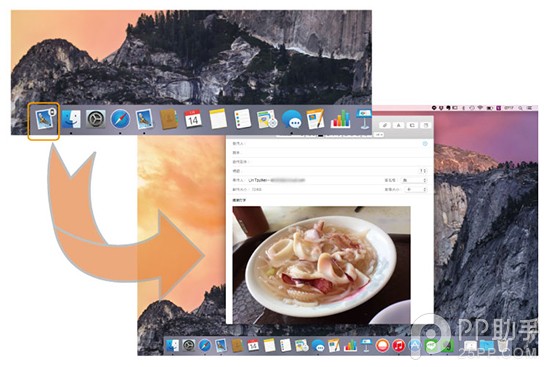The image size is (550, 367).
Task: Open Messages in the small bottom dock
Action: (318, 346)
